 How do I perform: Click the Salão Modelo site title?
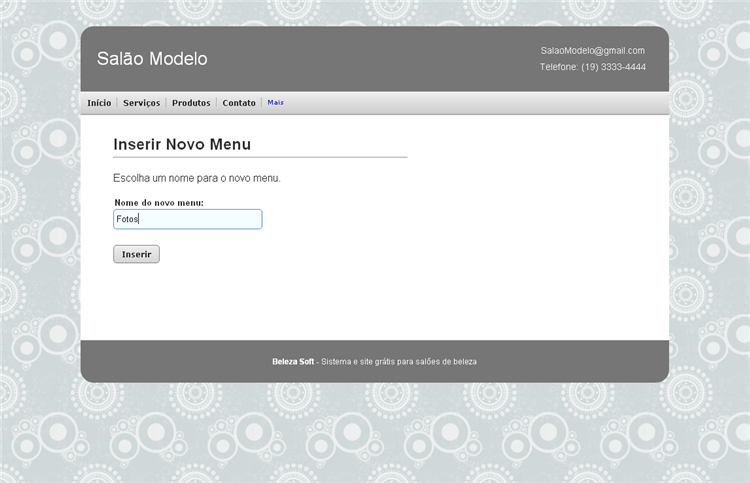click(x=152, y=59)
